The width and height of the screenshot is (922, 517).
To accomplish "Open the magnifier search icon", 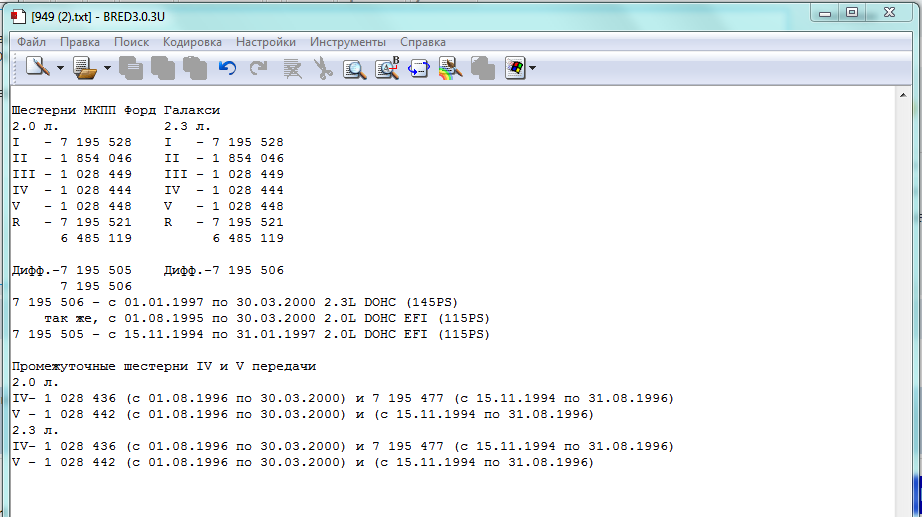I will click(354, 68).
